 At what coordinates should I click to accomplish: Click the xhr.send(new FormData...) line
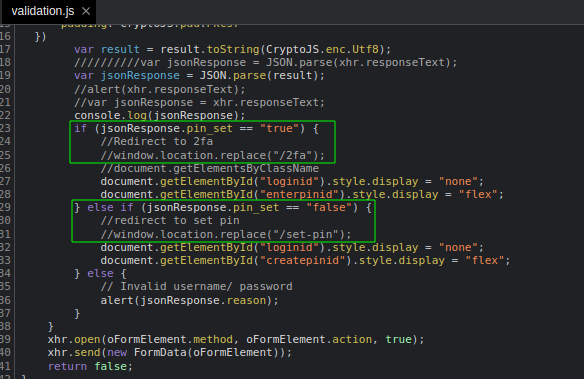point(170,352)
